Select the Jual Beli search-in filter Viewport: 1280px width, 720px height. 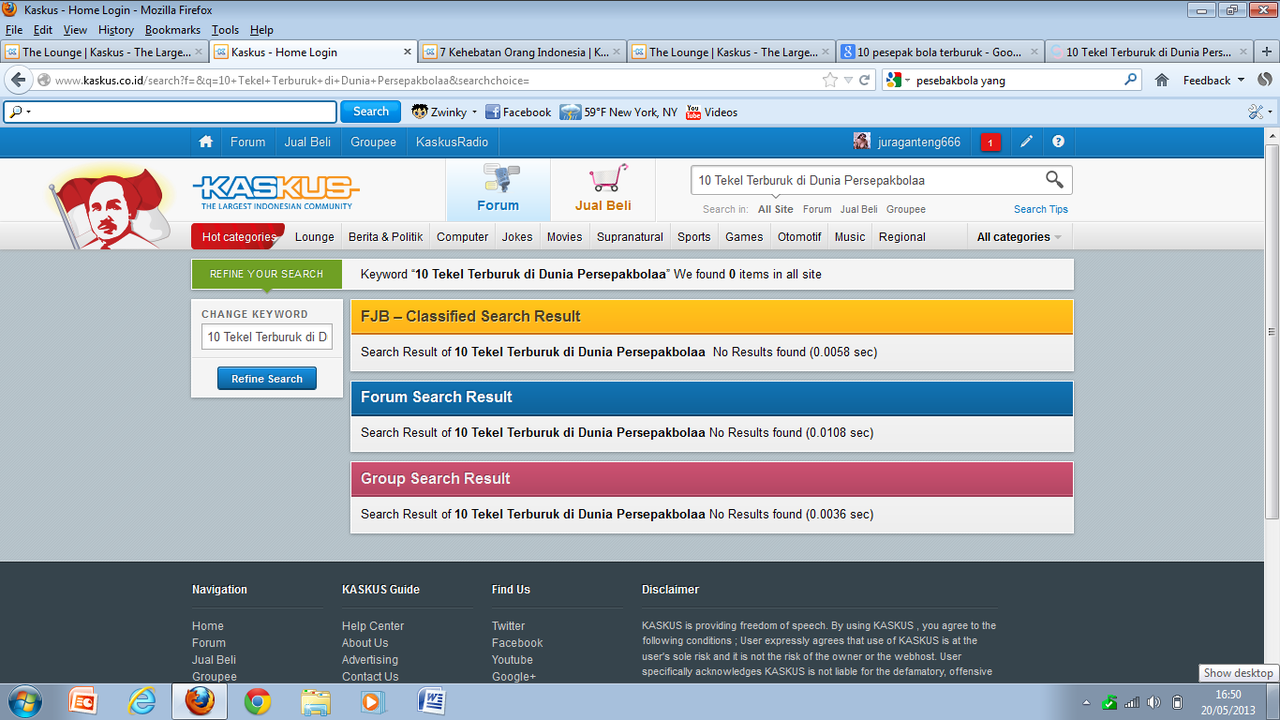(859, 209)
